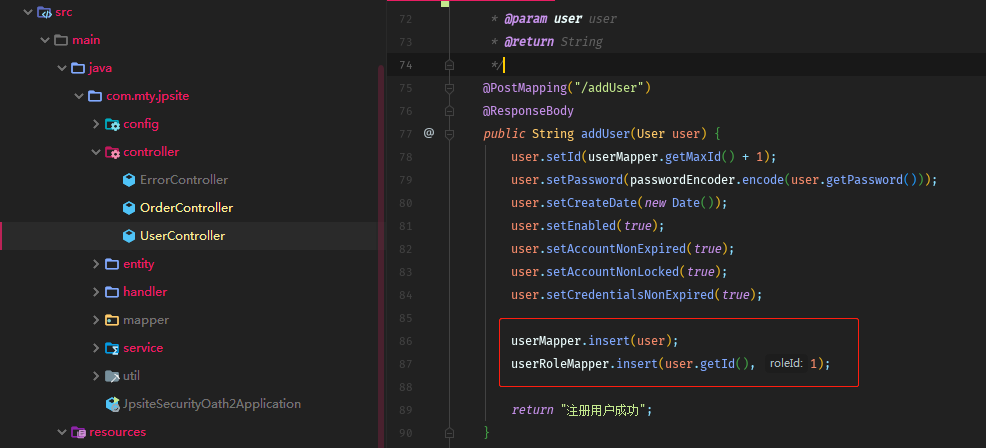Click setAccountNonExpired on line 82
Viewport: 986px width, 448px height.
point(617,249)
